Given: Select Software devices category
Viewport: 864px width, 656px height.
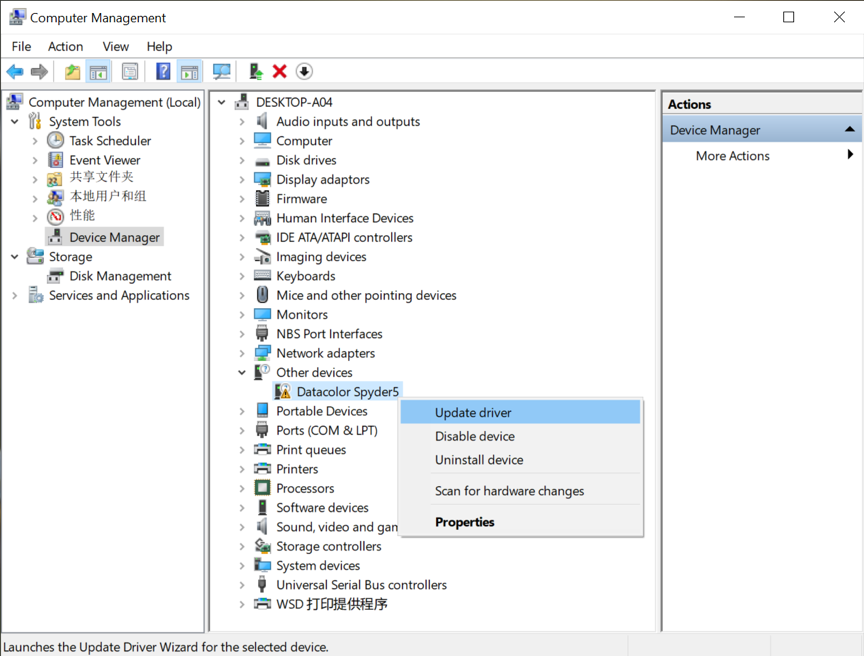Looking at the screenshot, I should [x=322, y=507].
